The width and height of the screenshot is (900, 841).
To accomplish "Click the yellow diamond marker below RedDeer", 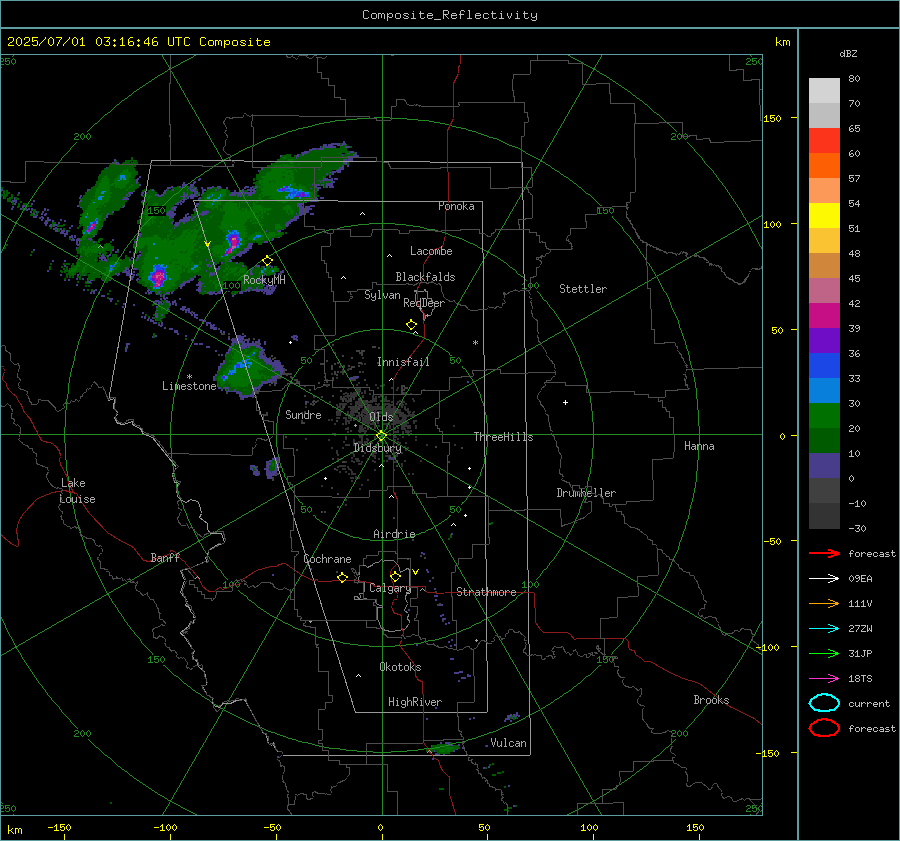I will tap(412, 325).
